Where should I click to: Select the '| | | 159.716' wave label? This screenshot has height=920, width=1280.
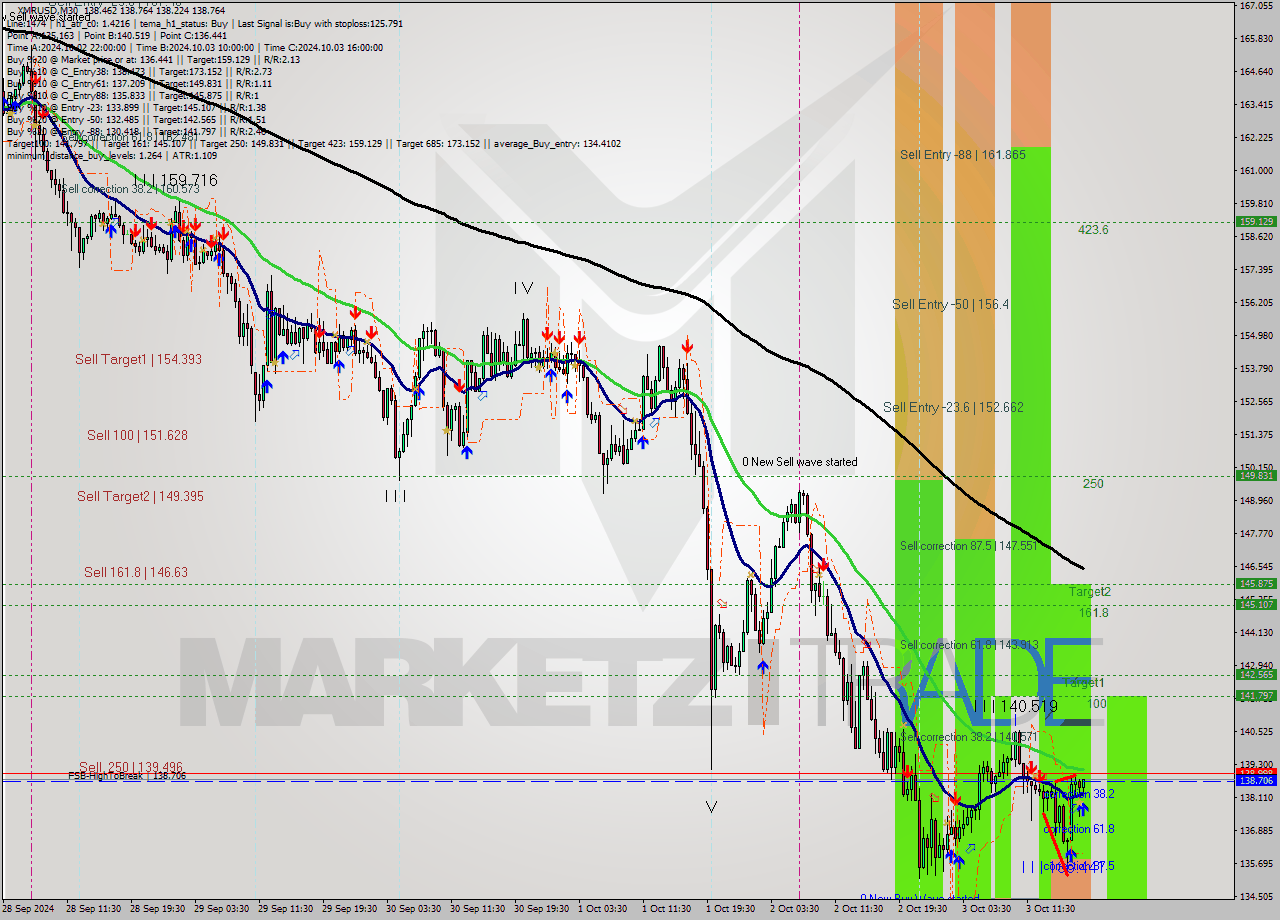click(175, 181)
